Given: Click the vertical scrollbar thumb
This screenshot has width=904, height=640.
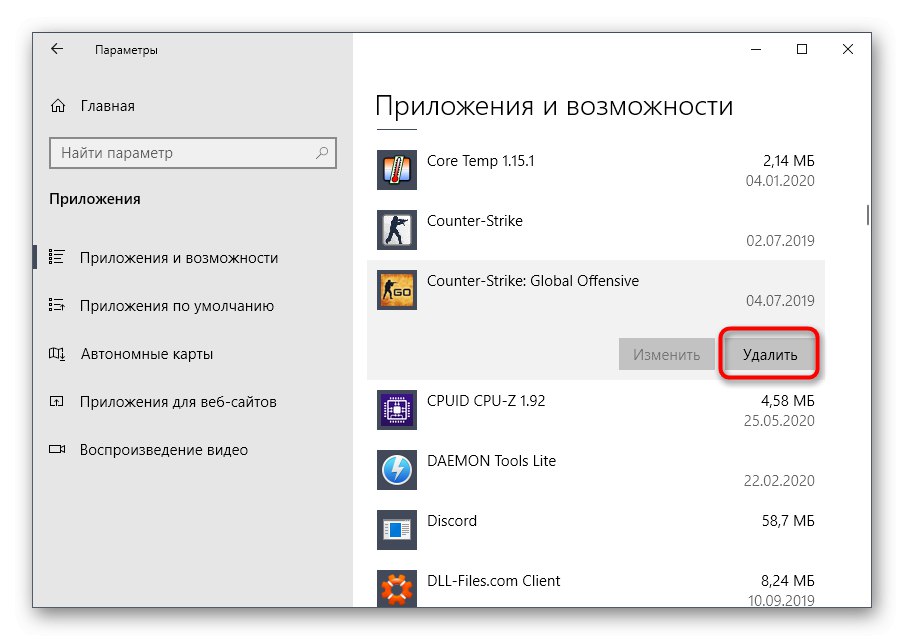Looking at the screenshot, I should (x=868, y=215).
